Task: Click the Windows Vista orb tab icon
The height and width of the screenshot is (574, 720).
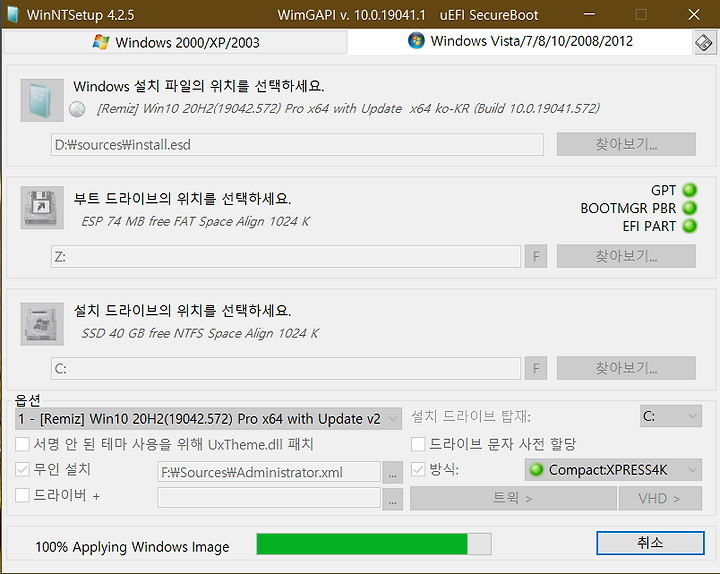Action: coord(416,41)
